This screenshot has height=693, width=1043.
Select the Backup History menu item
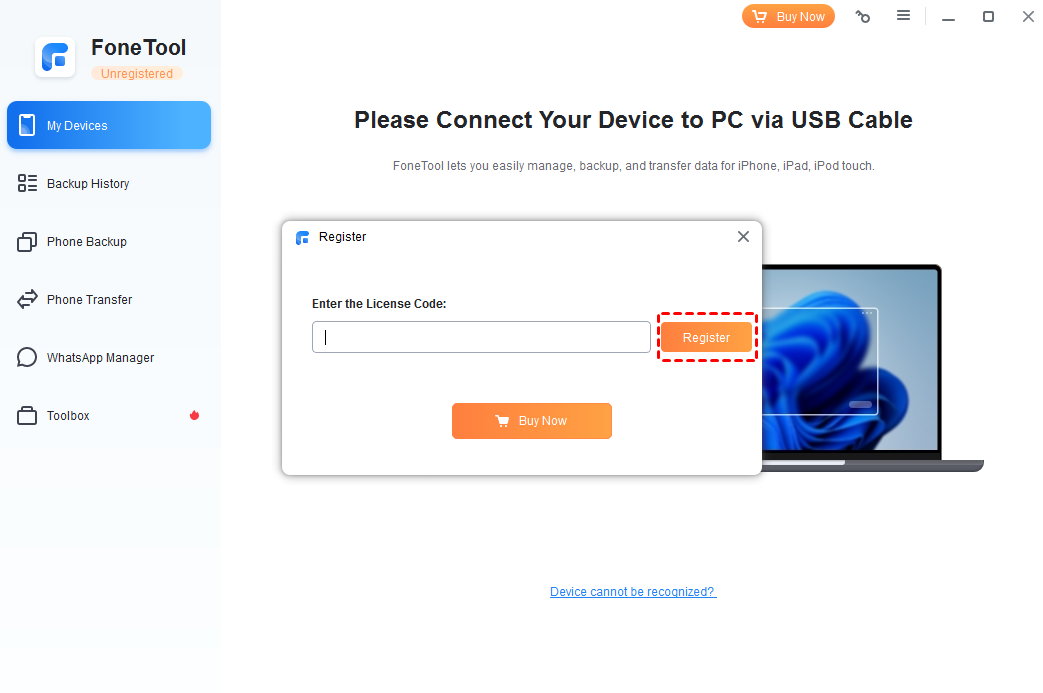(x=109, y=184)
